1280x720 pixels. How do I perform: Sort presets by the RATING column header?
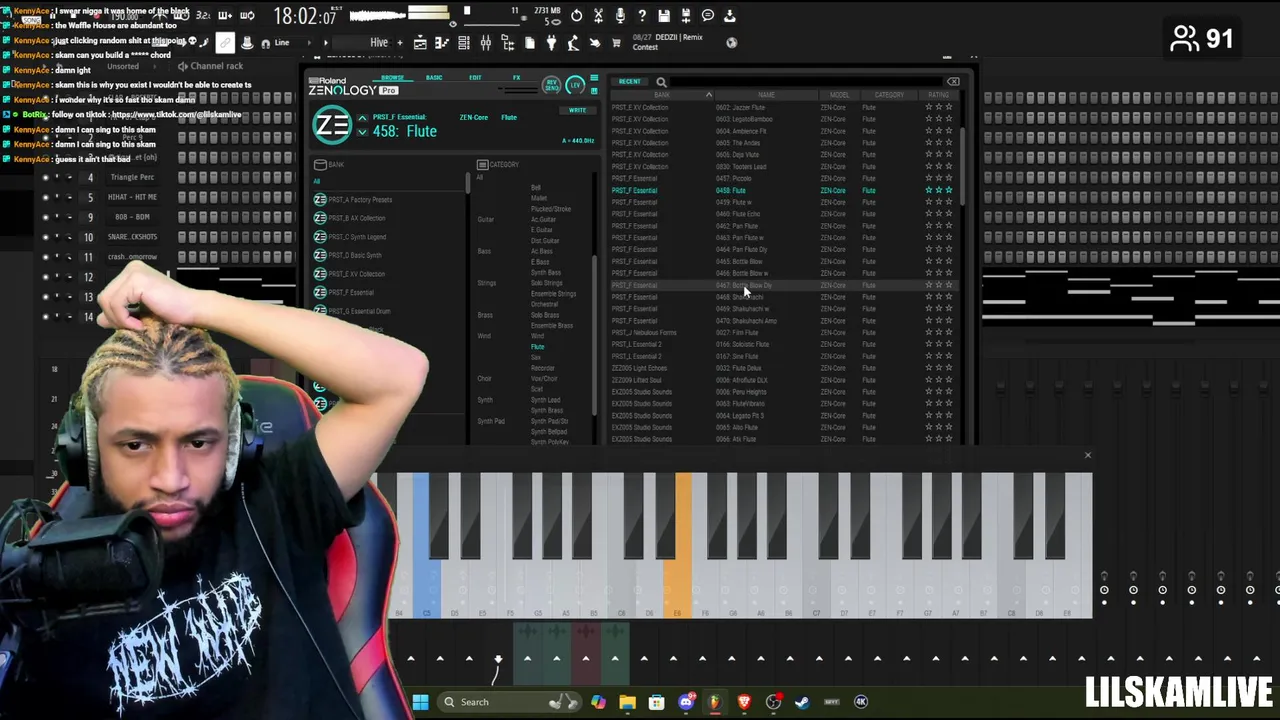[x=938, y=95]
